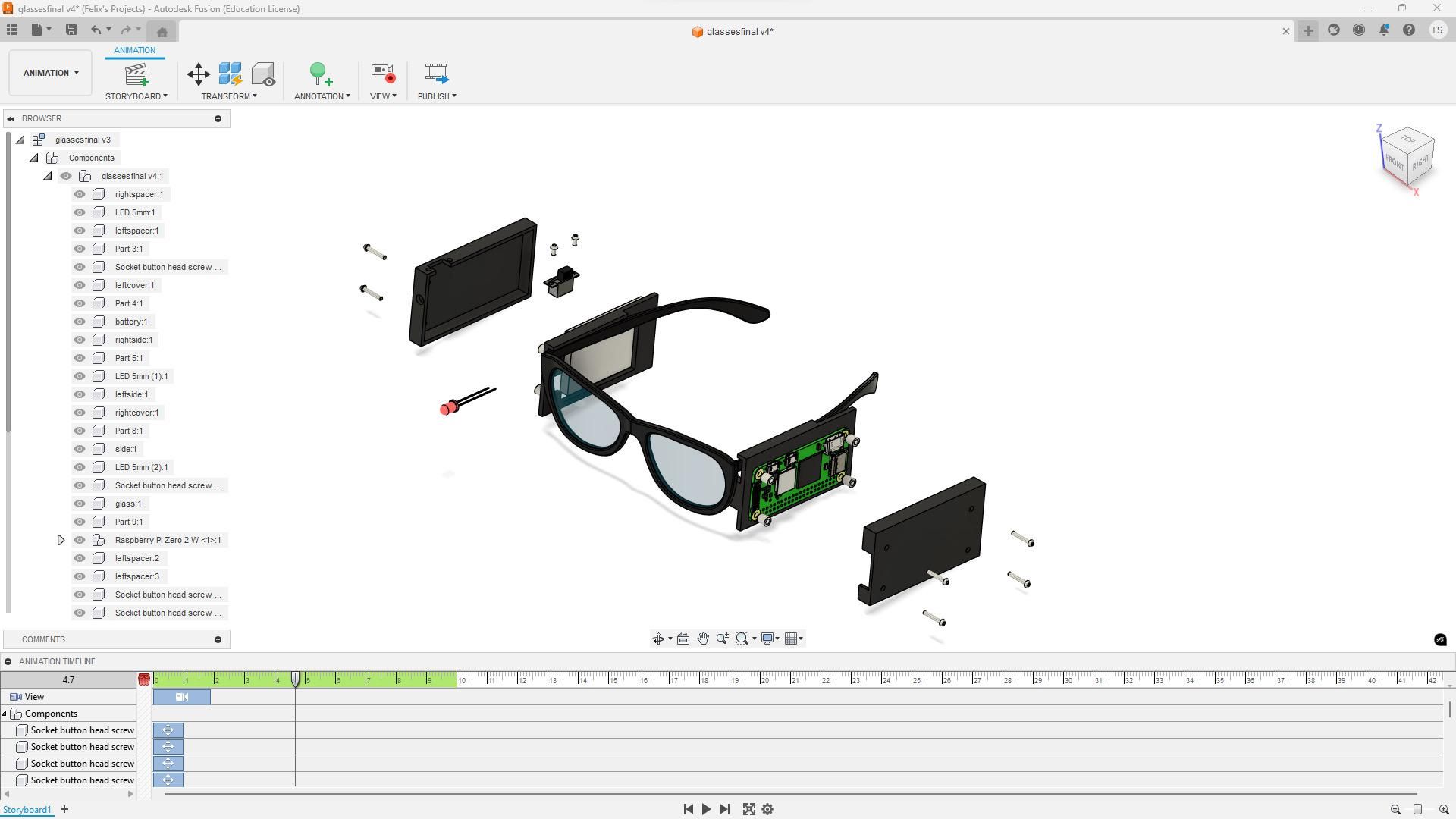This screenshot has width=1456, height=819.
Task: Click the Publish Video icon
Action: click(437, 73)
